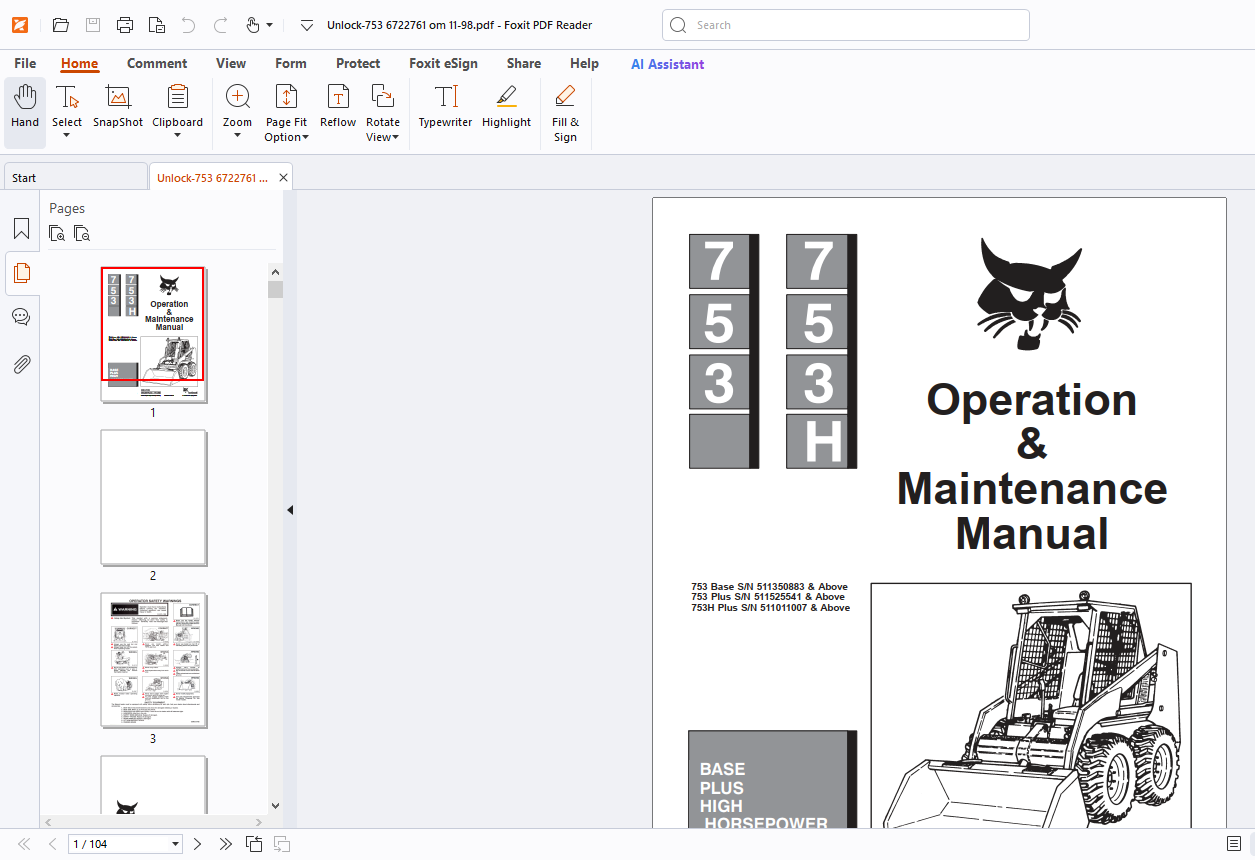The width and height of the screenshot is (1255, 860).
Task: Select the Typewriter tool
Action: pos(445,107)
